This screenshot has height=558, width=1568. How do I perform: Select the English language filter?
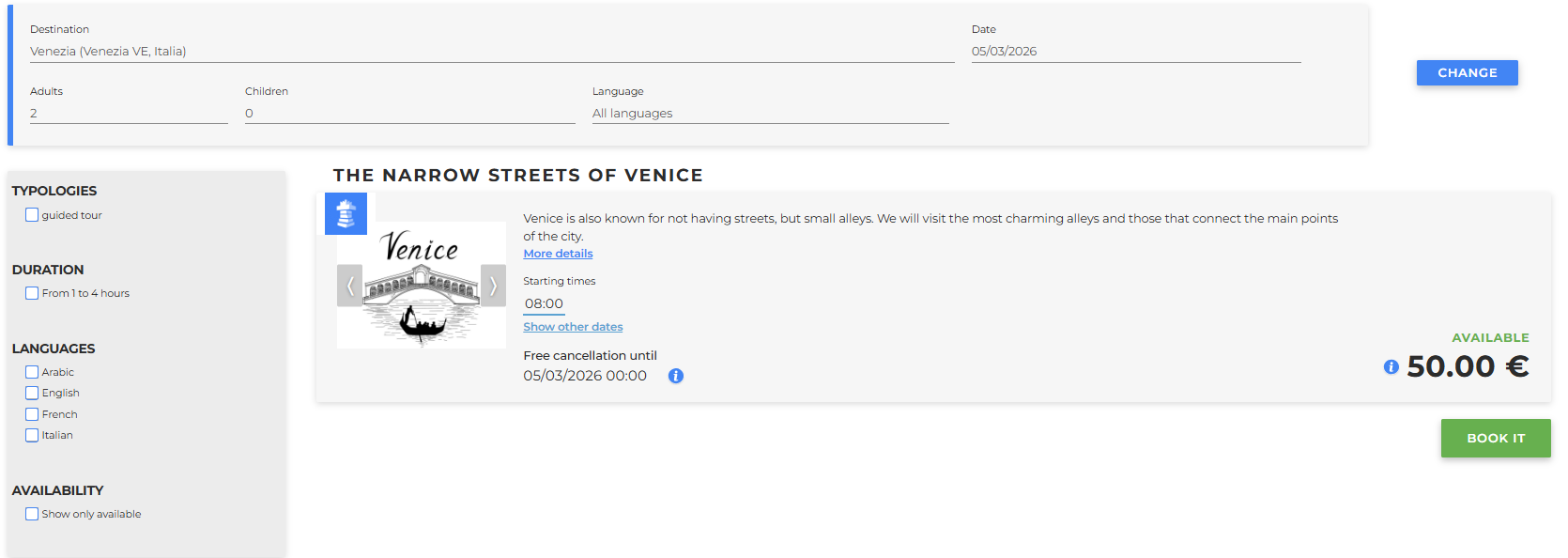point(32,393)
